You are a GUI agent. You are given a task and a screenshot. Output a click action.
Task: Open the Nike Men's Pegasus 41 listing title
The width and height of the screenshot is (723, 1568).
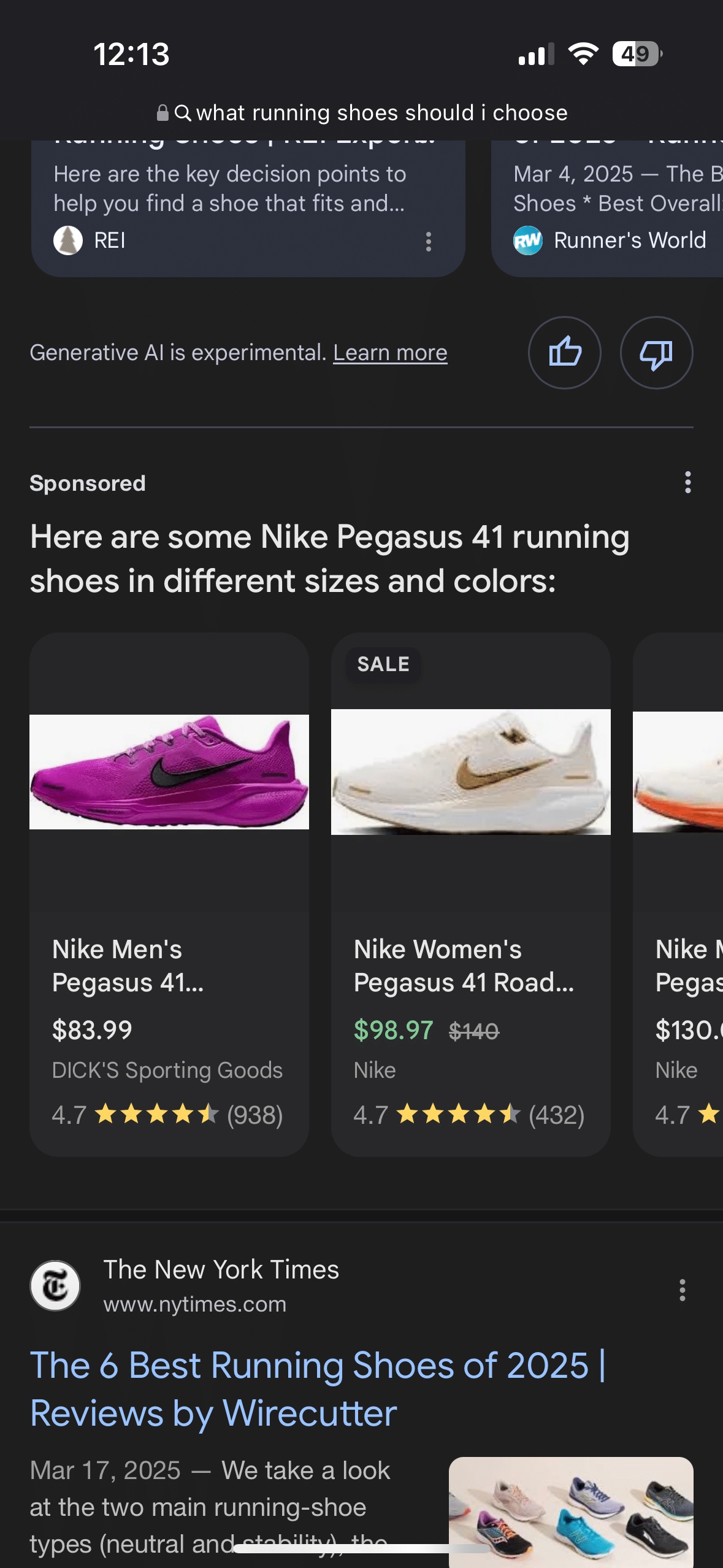[128, 966]
